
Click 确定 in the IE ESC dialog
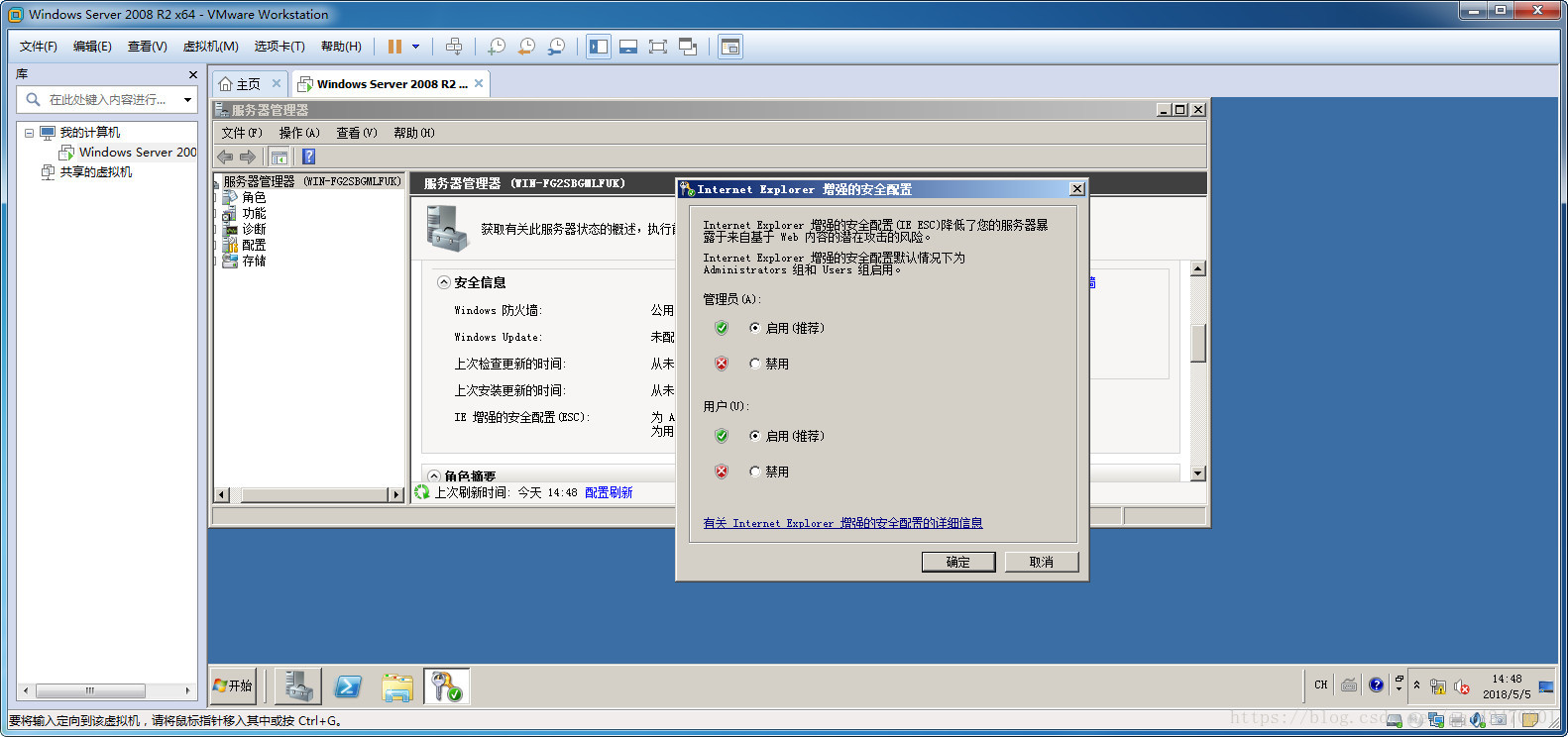pos(958,562)
